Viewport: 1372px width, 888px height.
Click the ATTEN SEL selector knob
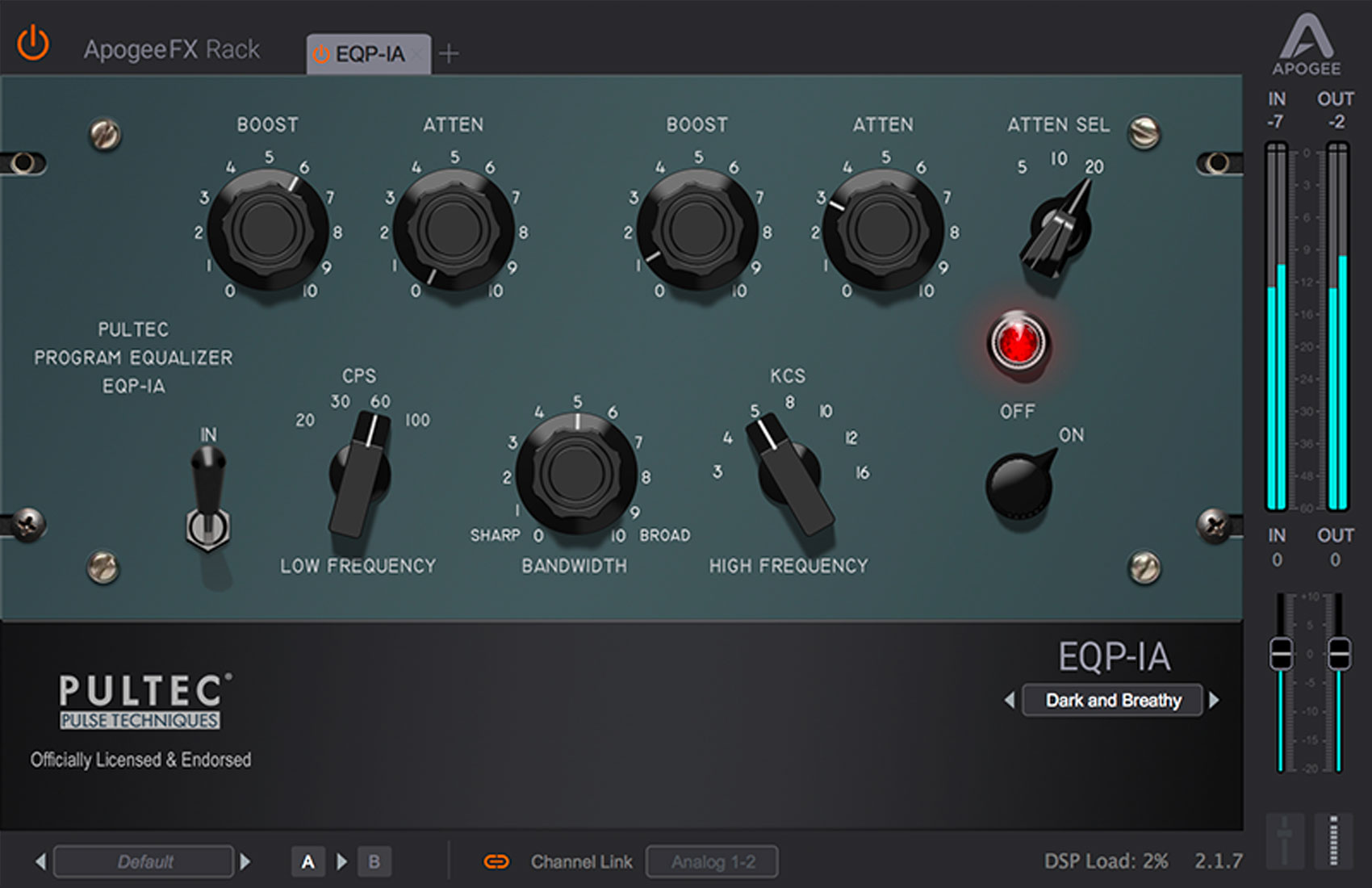coord(1059,228)
